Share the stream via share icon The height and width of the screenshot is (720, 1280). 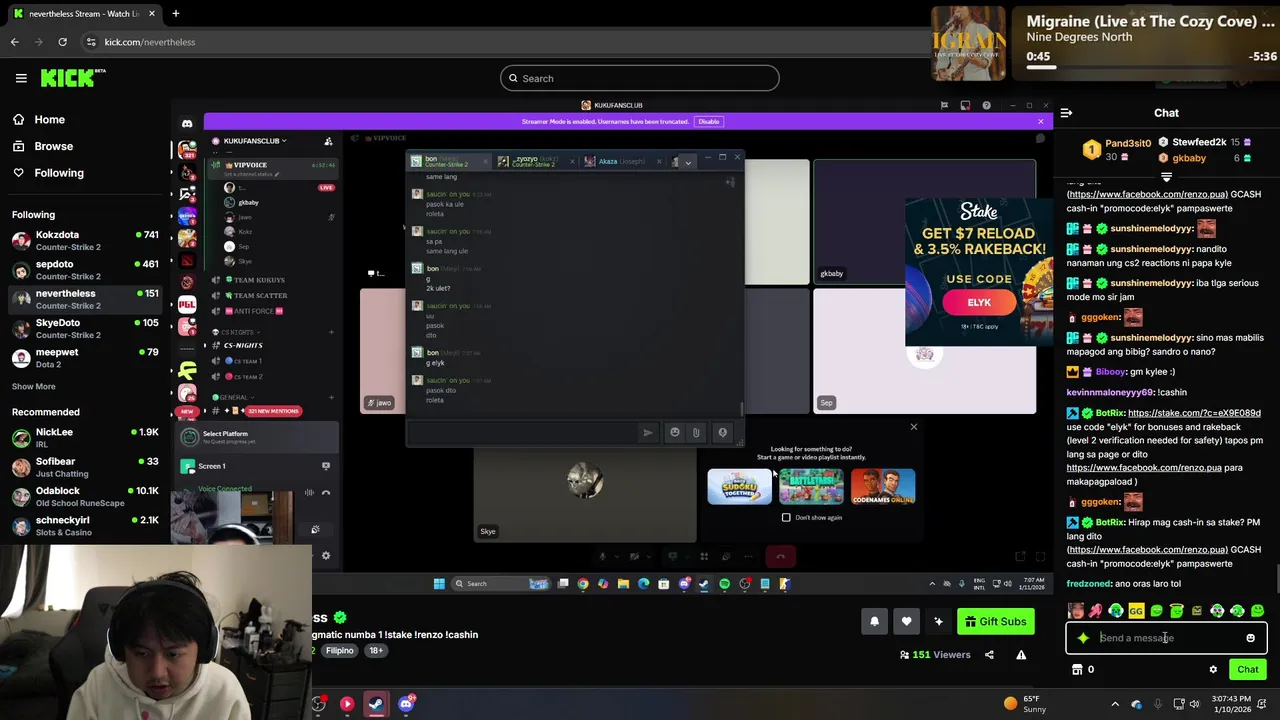pyautogui.click(x=989, y=655)
